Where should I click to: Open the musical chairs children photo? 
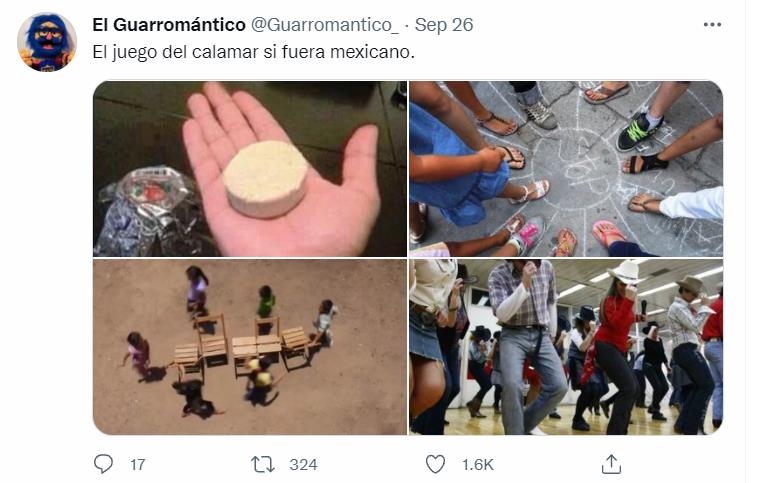[250, 347]
